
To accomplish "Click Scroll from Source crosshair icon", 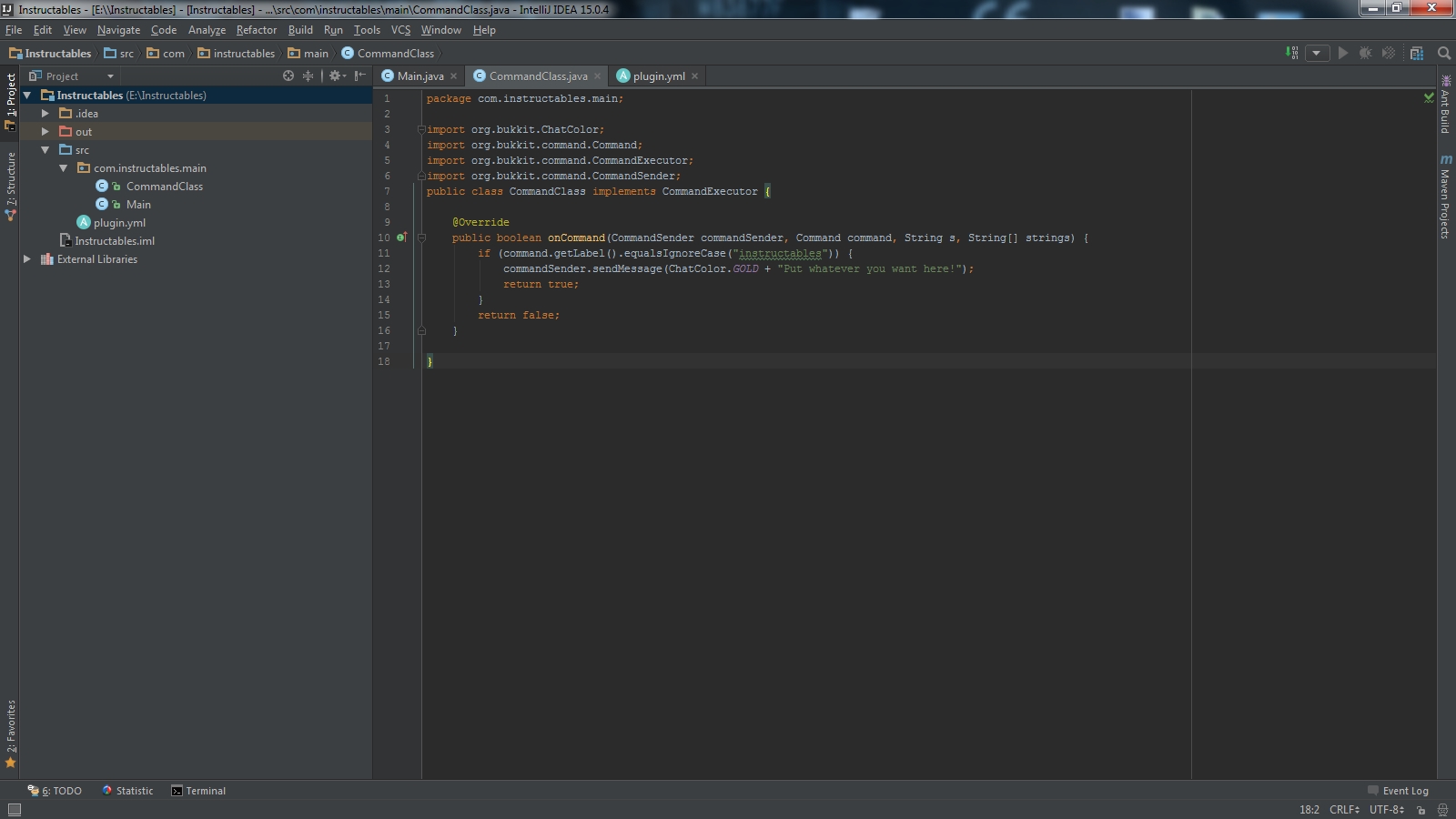I will pos(288,76).
